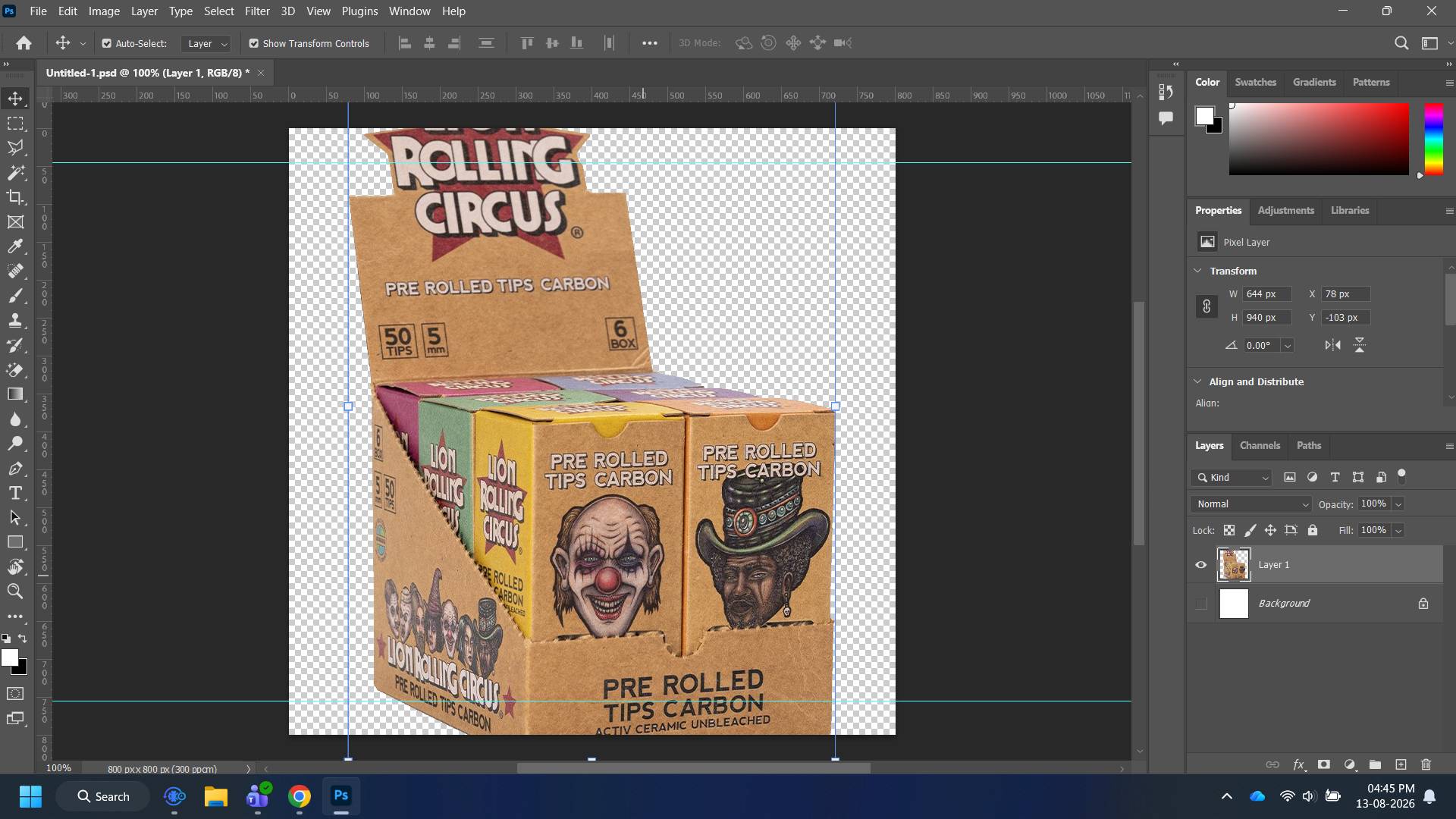Toggle the Auto-Select checkbox
The image size is (1456, 819).
coord(107,43)
